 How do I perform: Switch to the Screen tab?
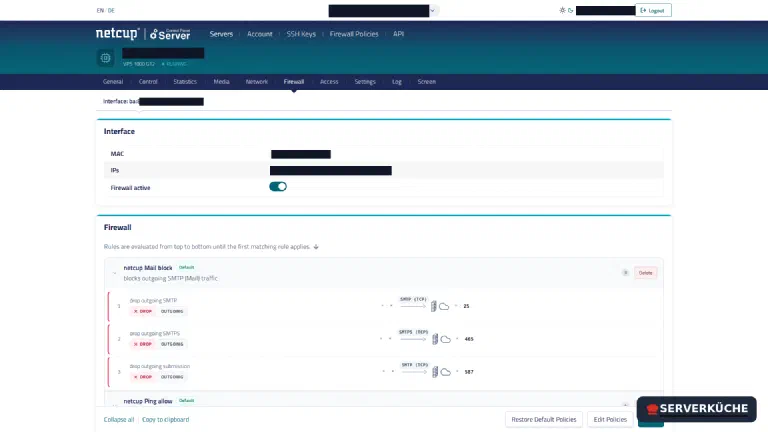coord(427,82)
